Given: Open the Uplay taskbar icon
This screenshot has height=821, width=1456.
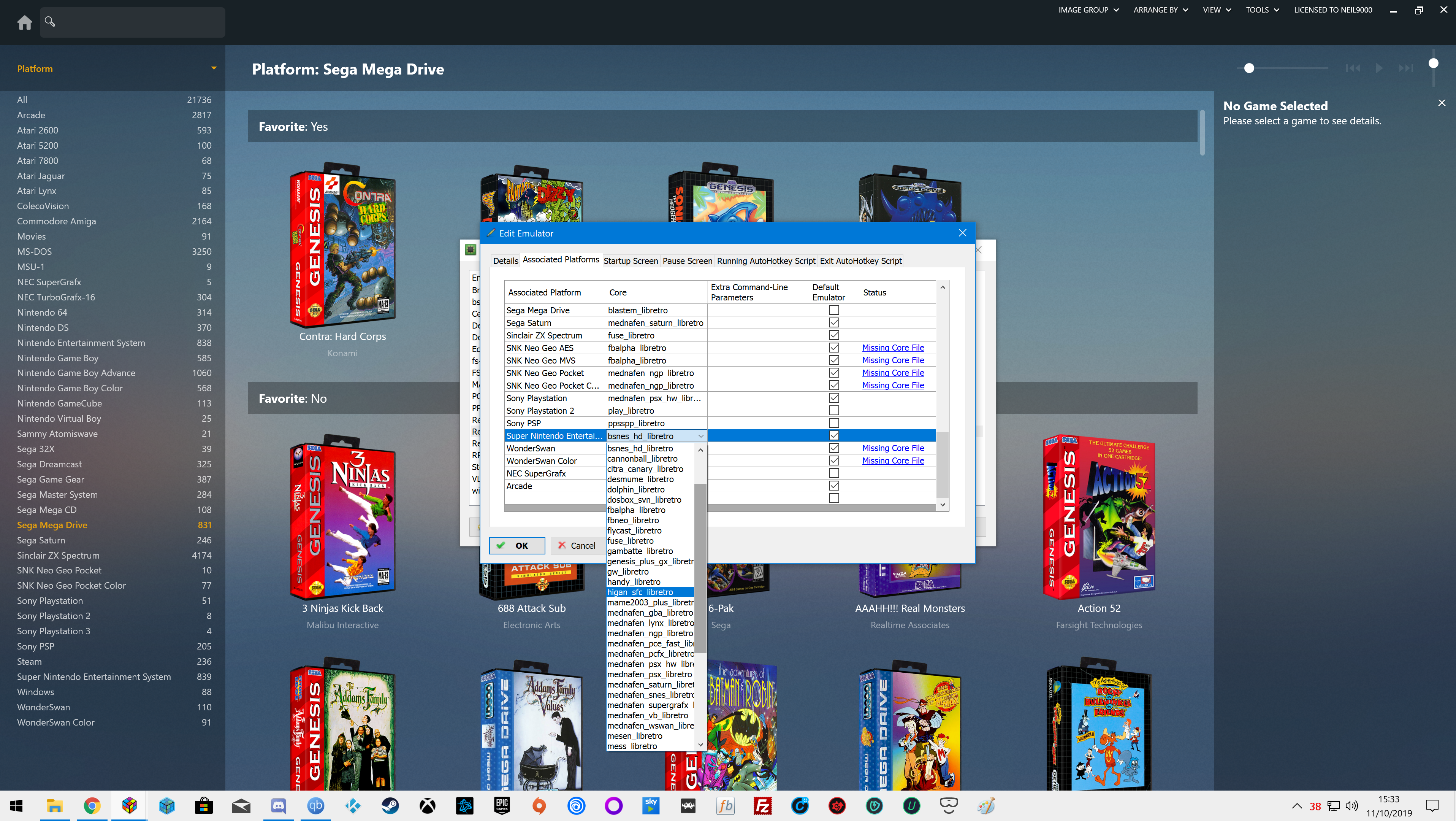Looking at the screenshot, I should (576, 806).
